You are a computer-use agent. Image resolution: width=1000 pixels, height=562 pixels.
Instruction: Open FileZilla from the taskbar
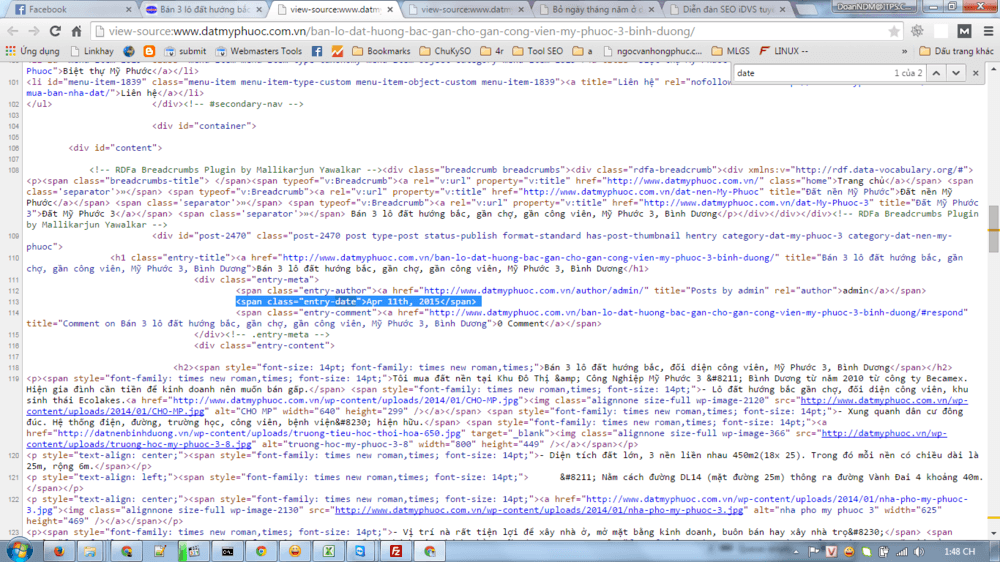(395, 551)
